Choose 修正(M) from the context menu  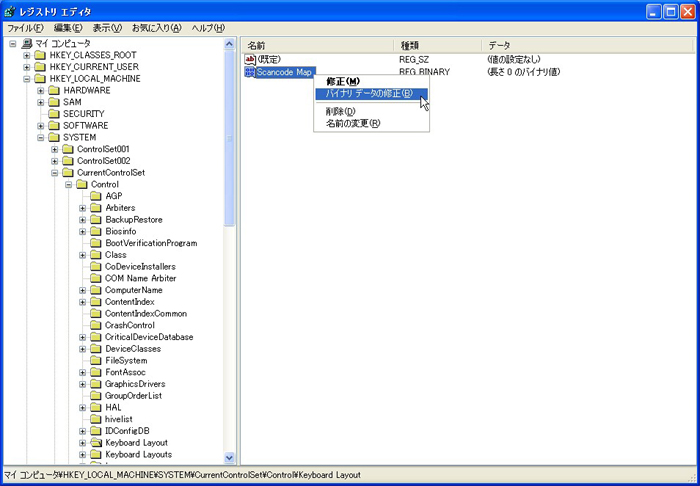tap(371, 82)
